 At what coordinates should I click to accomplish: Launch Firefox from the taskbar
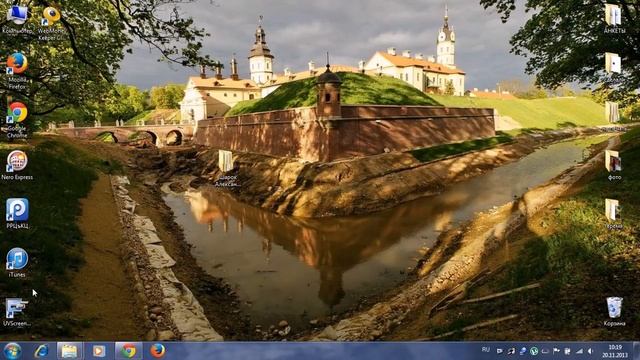(158, 351)
